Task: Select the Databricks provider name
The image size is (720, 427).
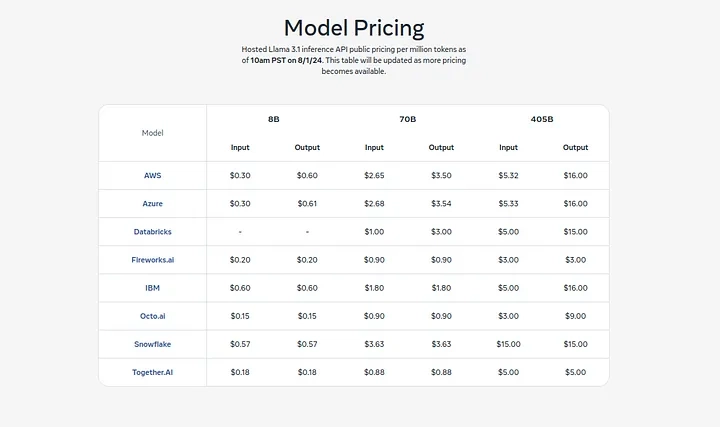Action: click(x=152, y=231)
